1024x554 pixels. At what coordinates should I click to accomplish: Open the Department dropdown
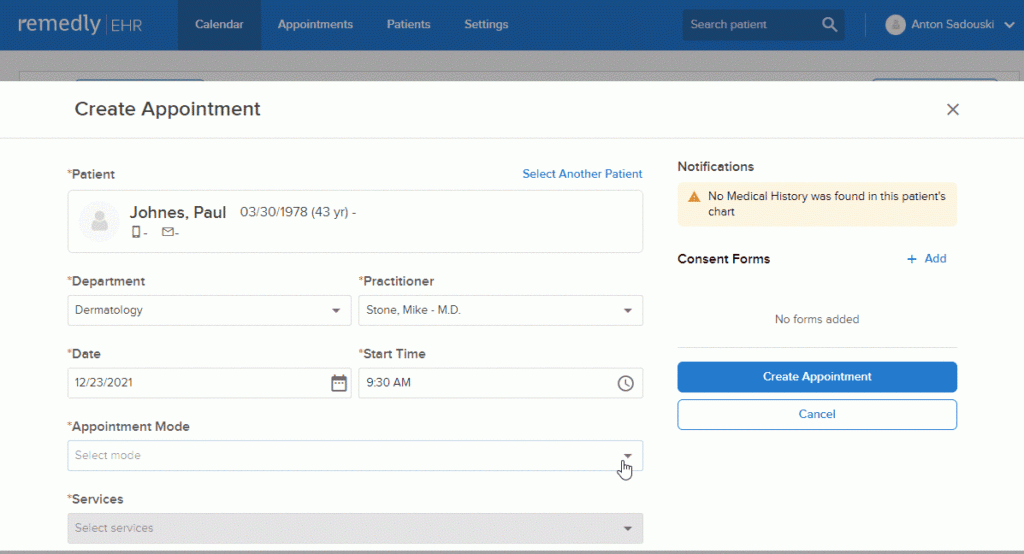(x=209, y=310)
